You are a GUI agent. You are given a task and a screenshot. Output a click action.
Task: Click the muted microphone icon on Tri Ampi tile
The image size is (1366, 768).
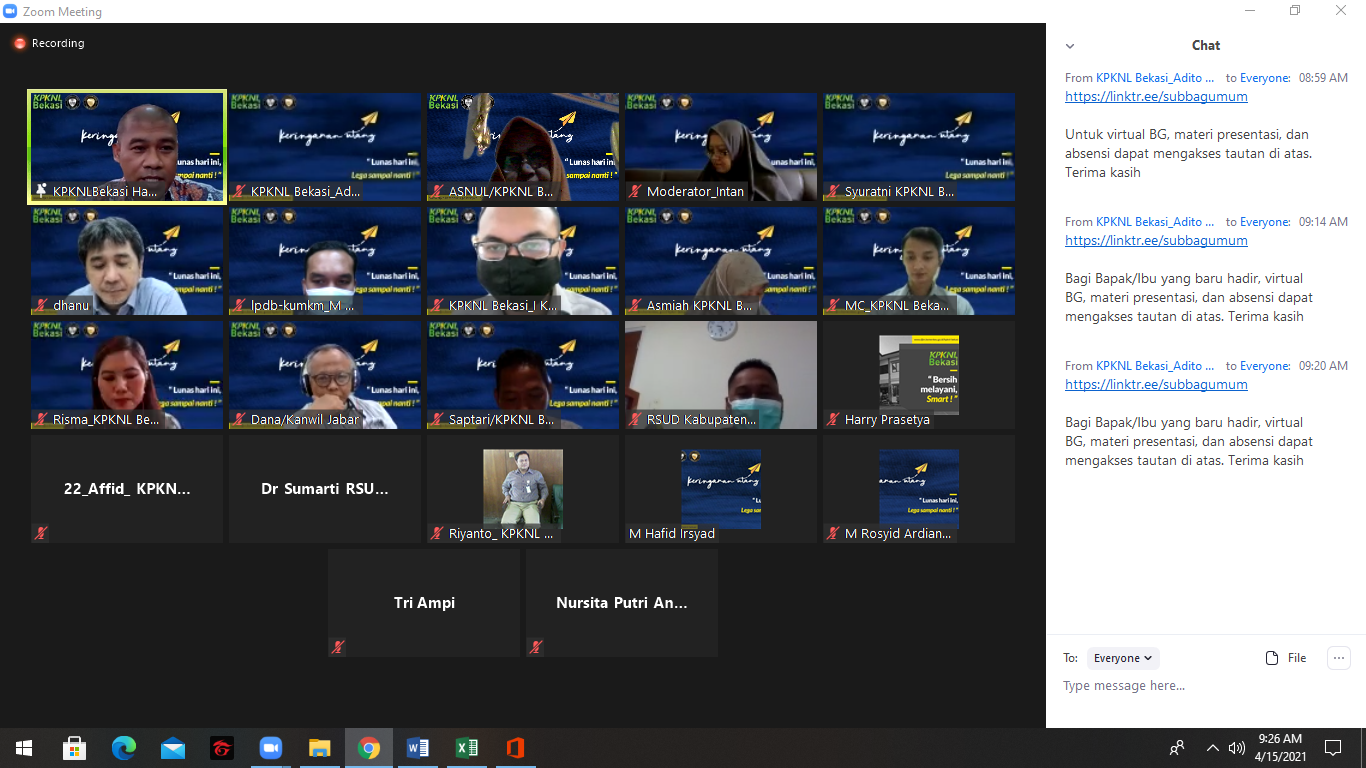point(338,647)
